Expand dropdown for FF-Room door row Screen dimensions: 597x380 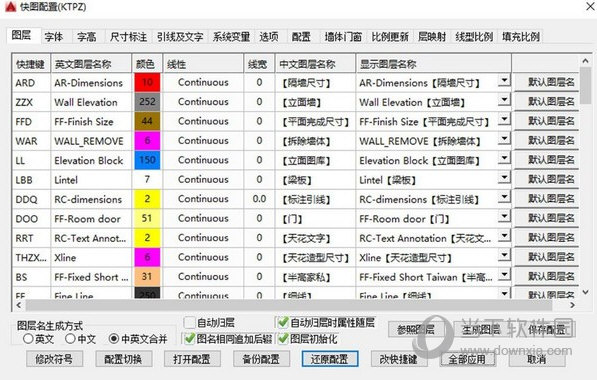[504, 217]
